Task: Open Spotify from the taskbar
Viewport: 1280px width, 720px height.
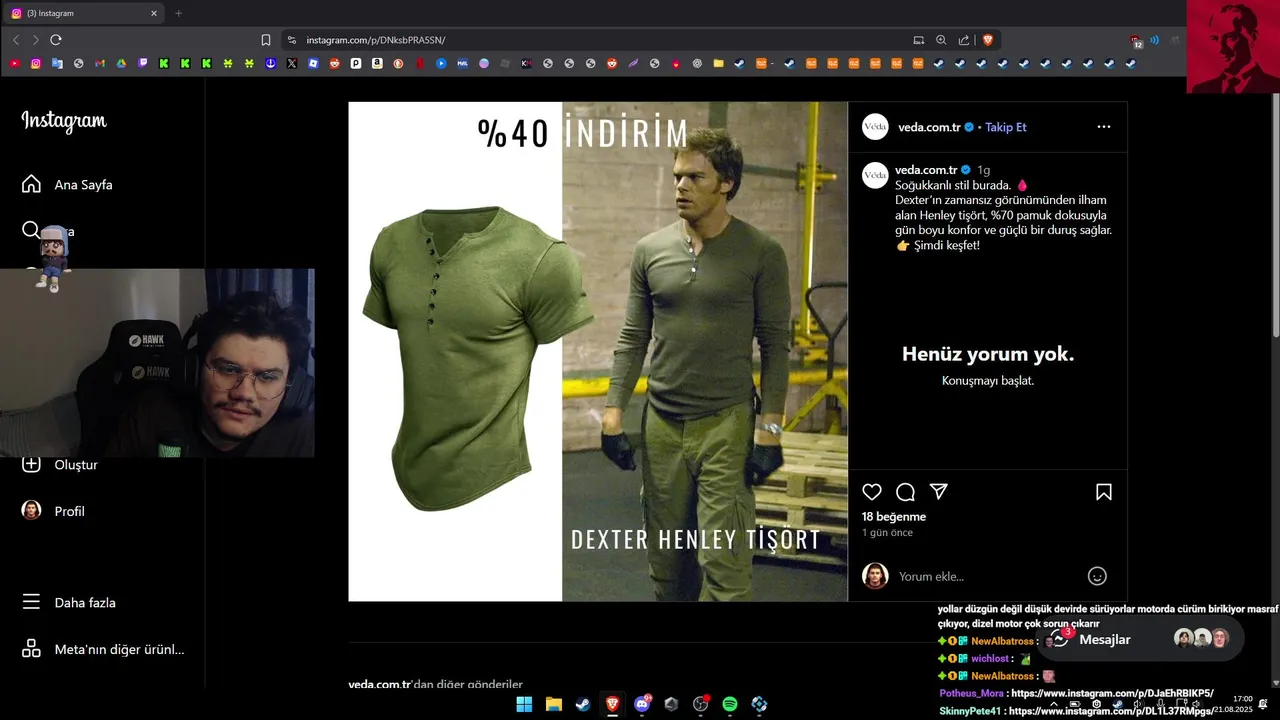Action: pyautogui.click(x=730, y=704)
